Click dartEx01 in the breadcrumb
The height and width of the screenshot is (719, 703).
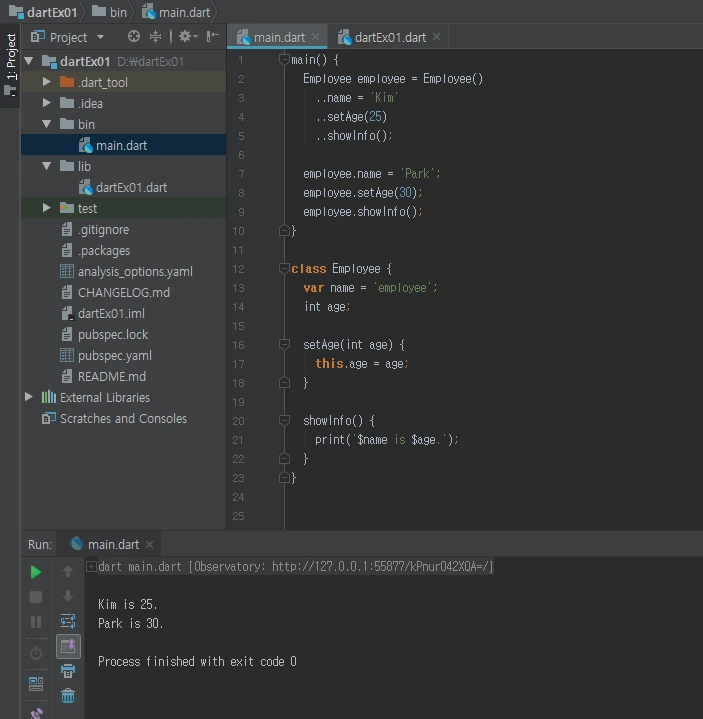(x=43, y=12)
